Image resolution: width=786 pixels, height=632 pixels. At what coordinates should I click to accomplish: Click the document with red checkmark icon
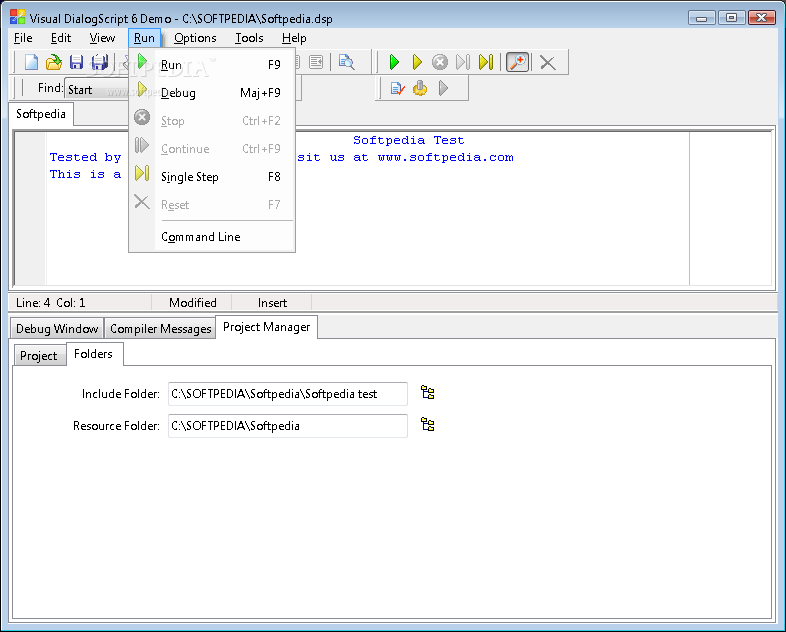pos(397,89)
